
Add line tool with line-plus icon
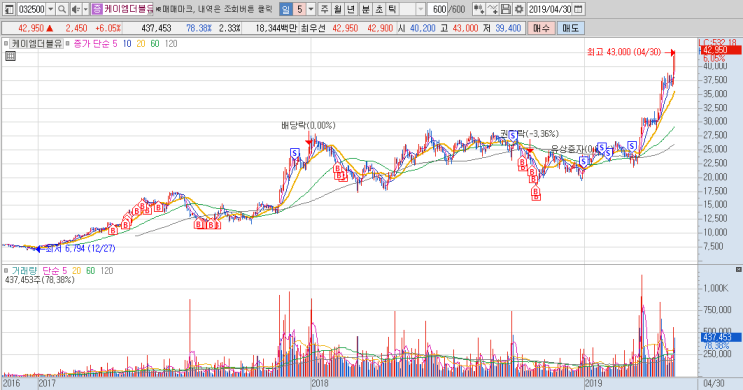pyautogui.click(x=493, y=9)
